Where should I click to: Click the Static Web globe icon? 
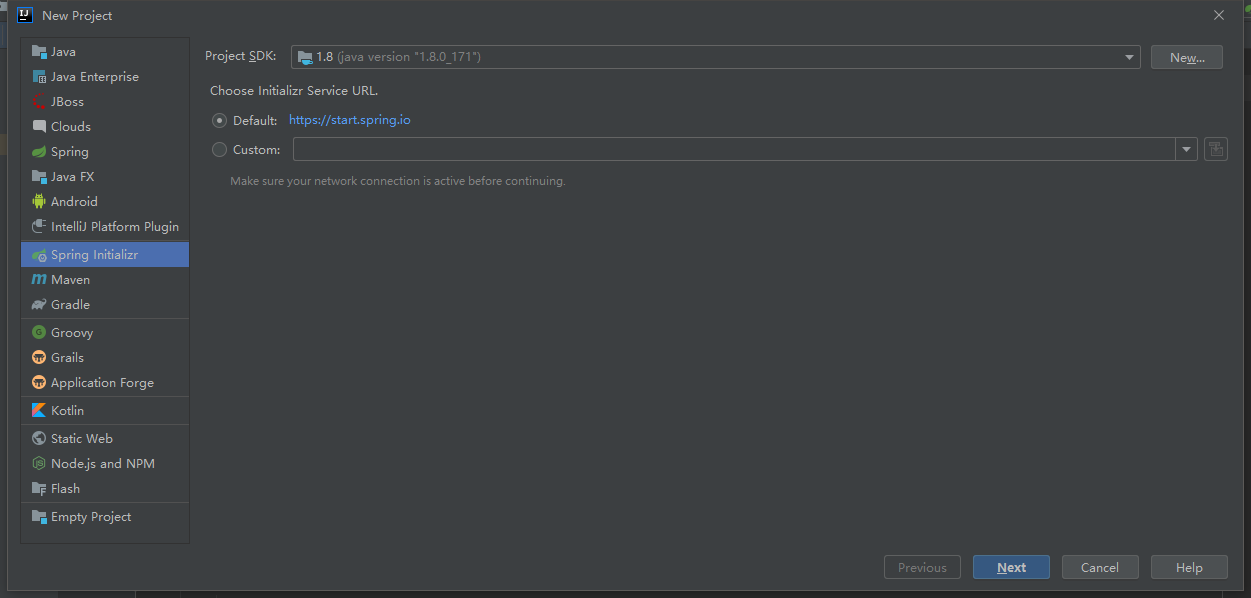coord(39,439)
